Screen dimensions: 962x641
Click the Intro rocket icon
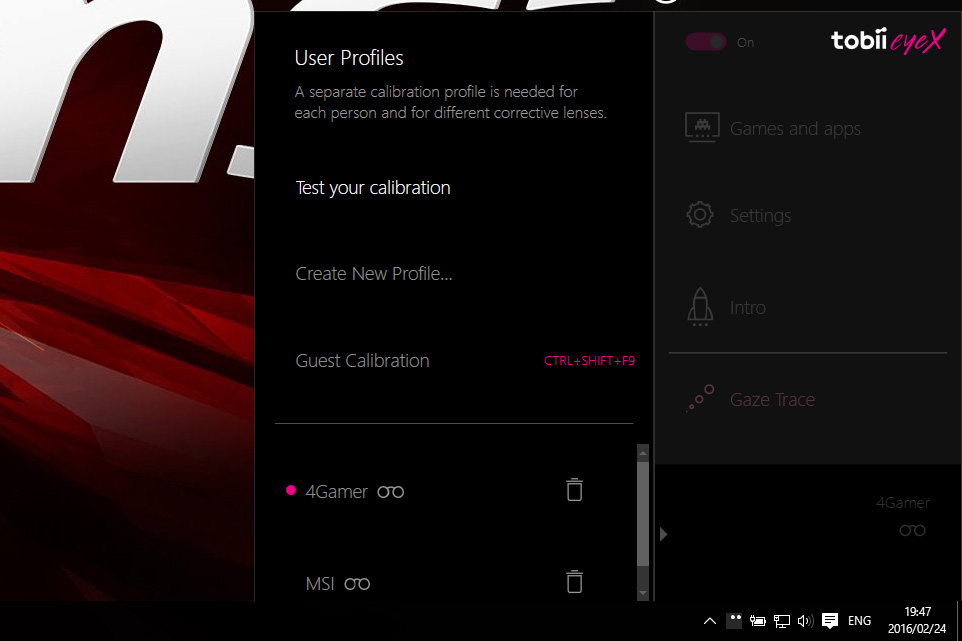700,307
